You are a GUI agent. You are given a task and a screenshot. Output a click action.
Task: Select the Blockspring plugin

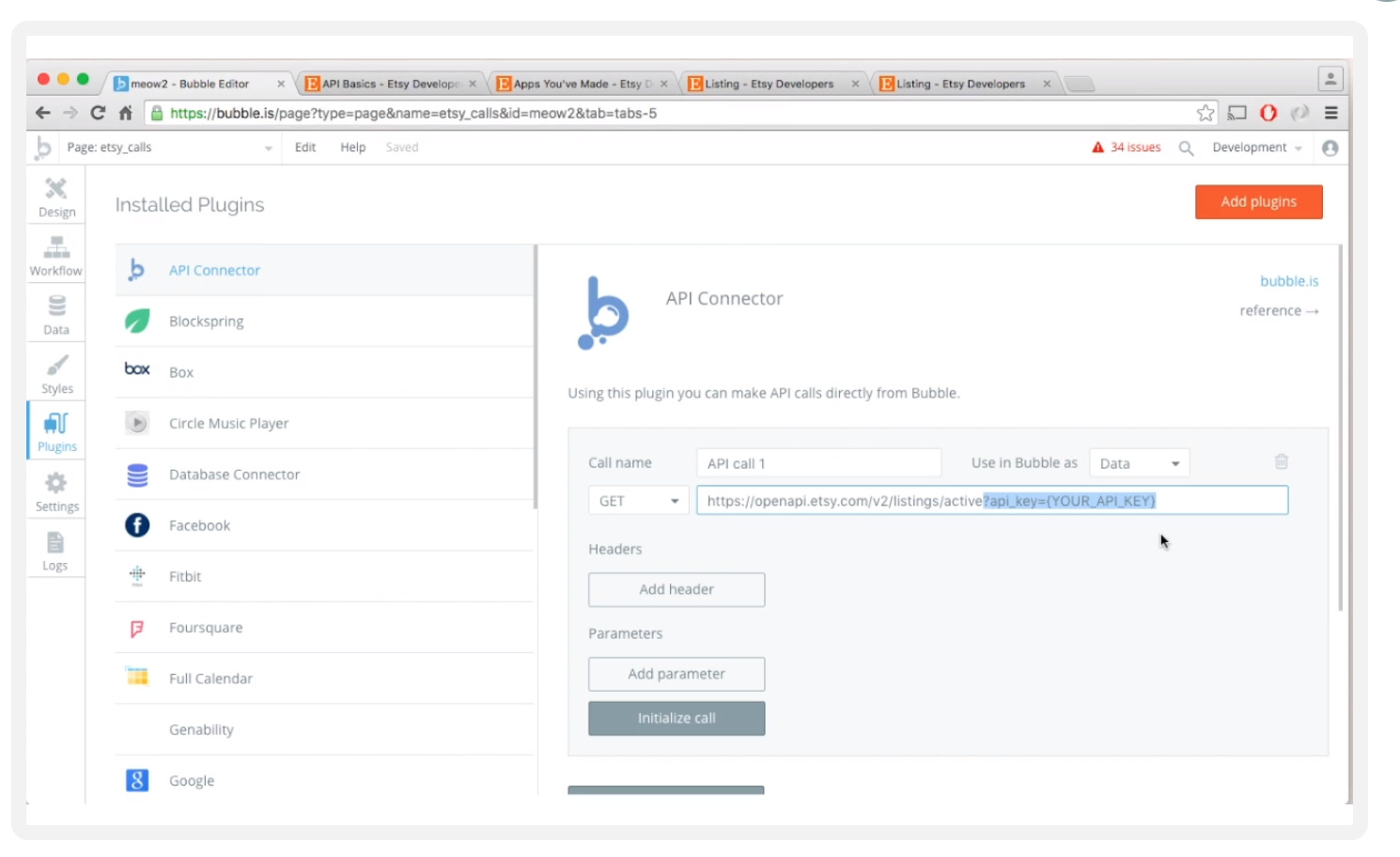[x=324, y=321]
